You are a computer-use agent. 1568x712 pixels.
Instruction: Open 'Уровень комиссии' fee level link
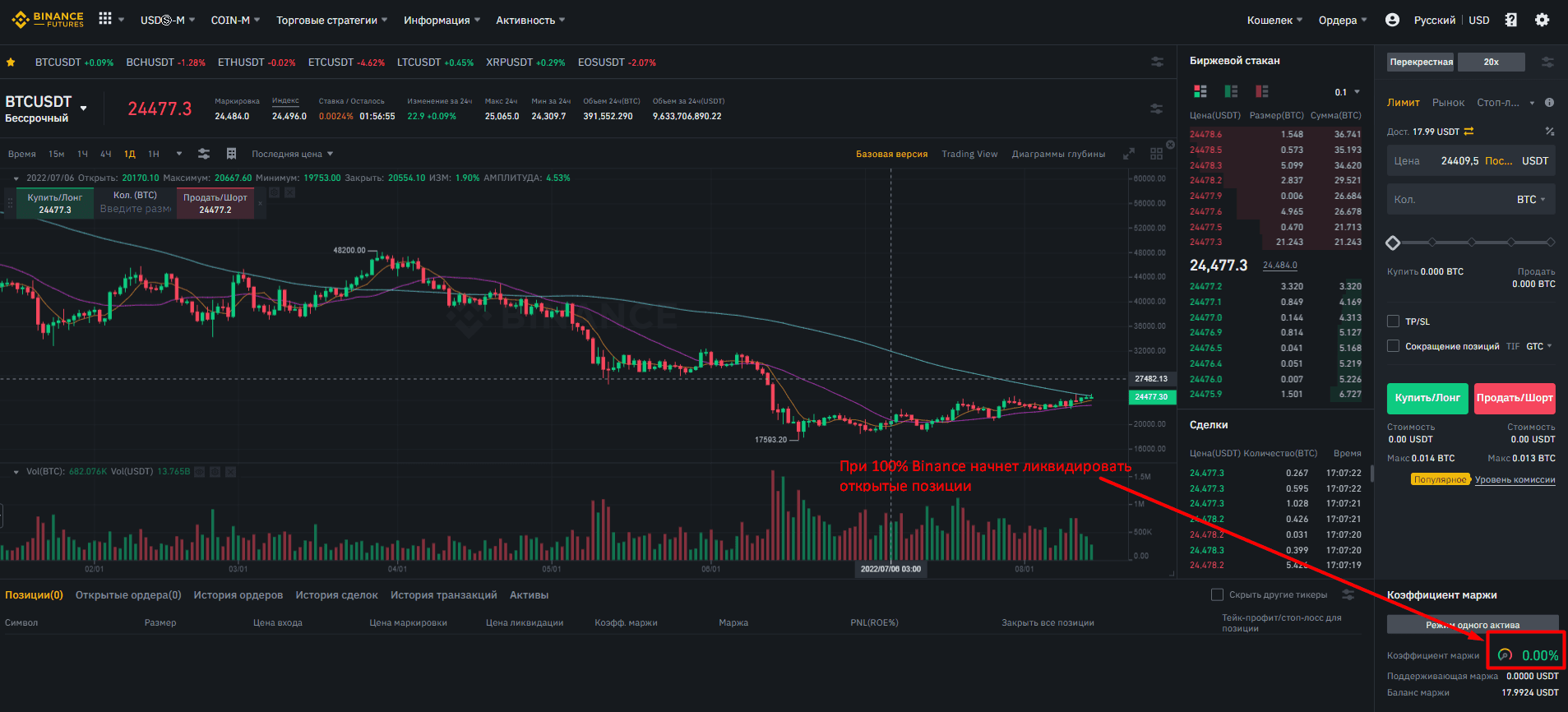tap(1515, 479)
